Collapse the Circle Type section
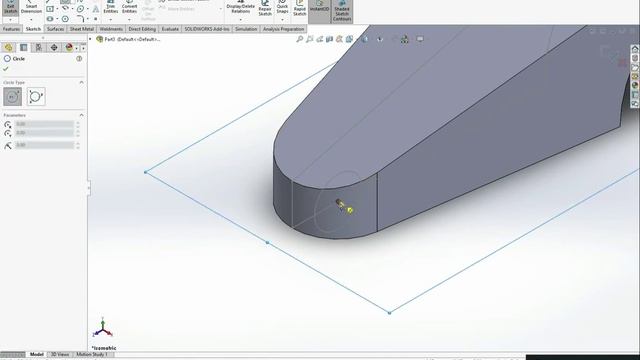 (x=81, y=82)
